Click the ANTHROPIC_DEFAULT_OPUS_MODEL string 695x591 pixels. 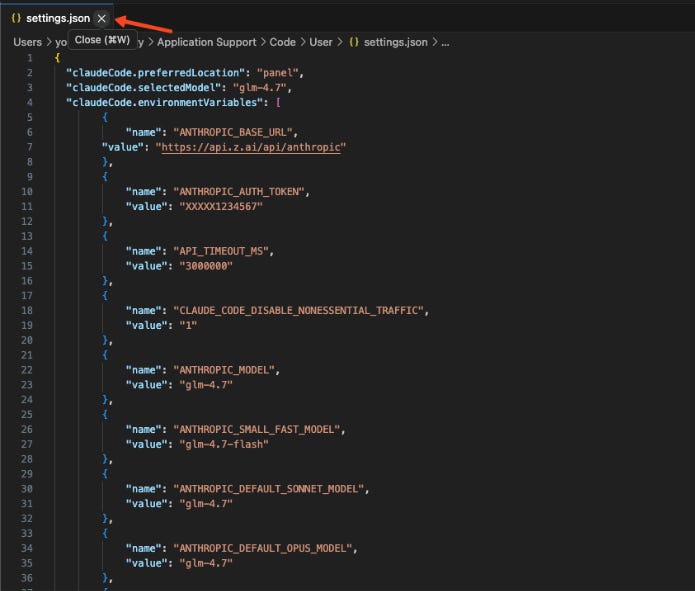[x=263, y=548]
